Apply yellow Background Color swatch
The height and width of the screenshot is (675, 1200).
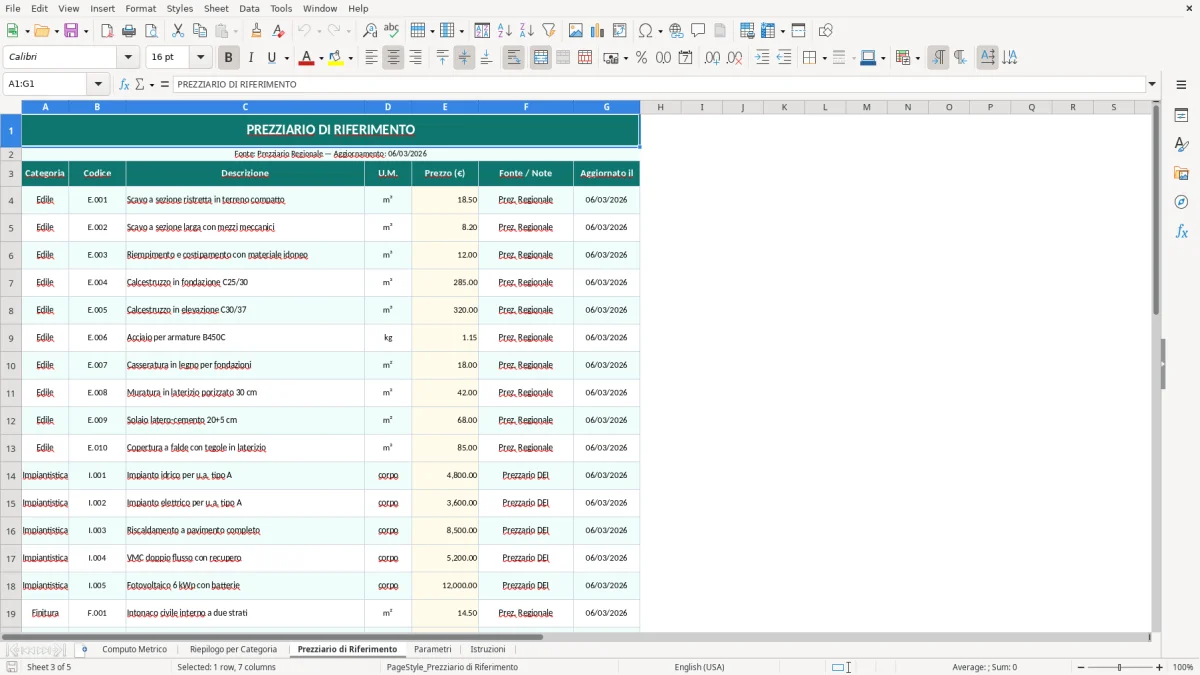tap(336, 58)
